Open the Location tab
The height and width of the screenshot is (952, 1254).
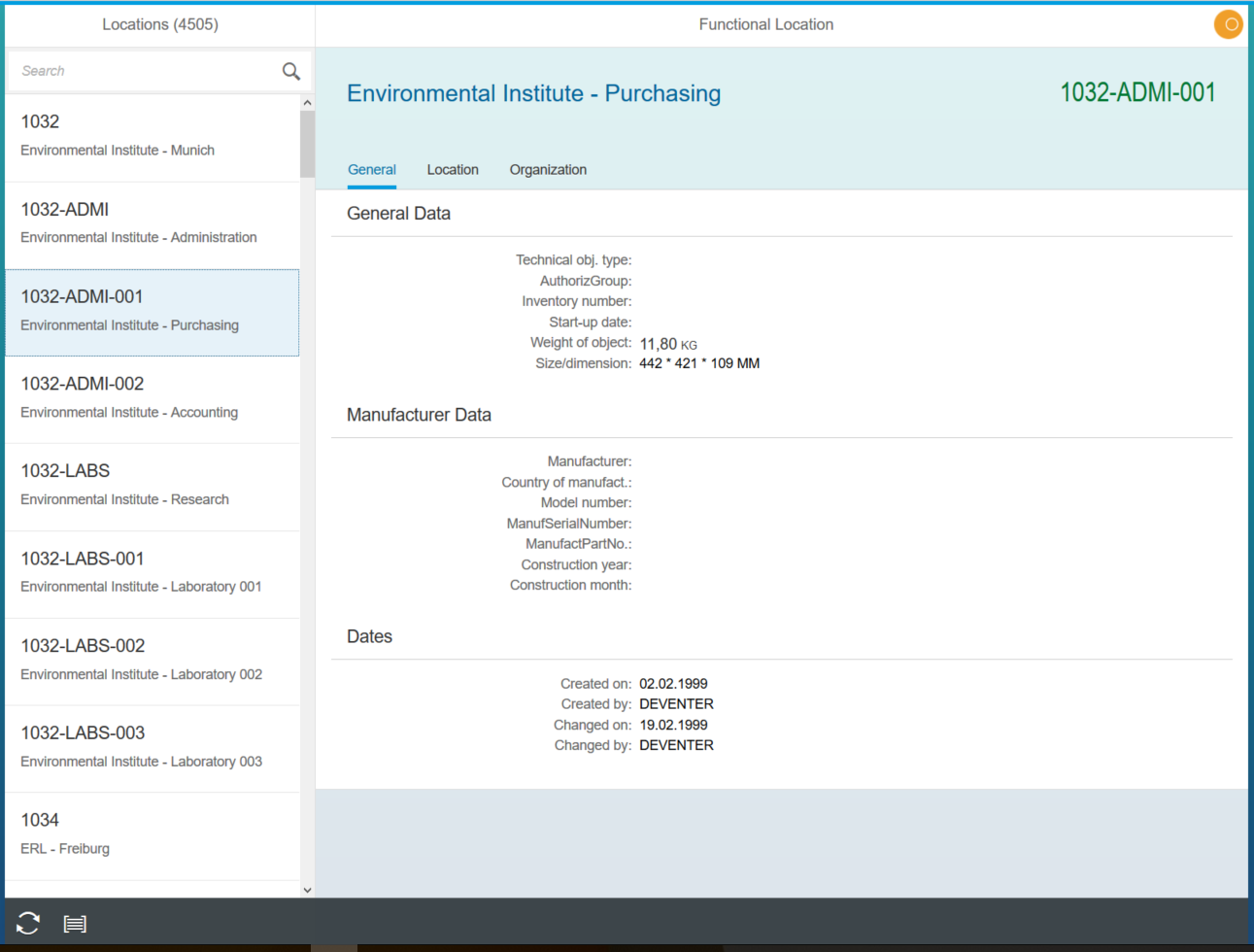point(453,170)
